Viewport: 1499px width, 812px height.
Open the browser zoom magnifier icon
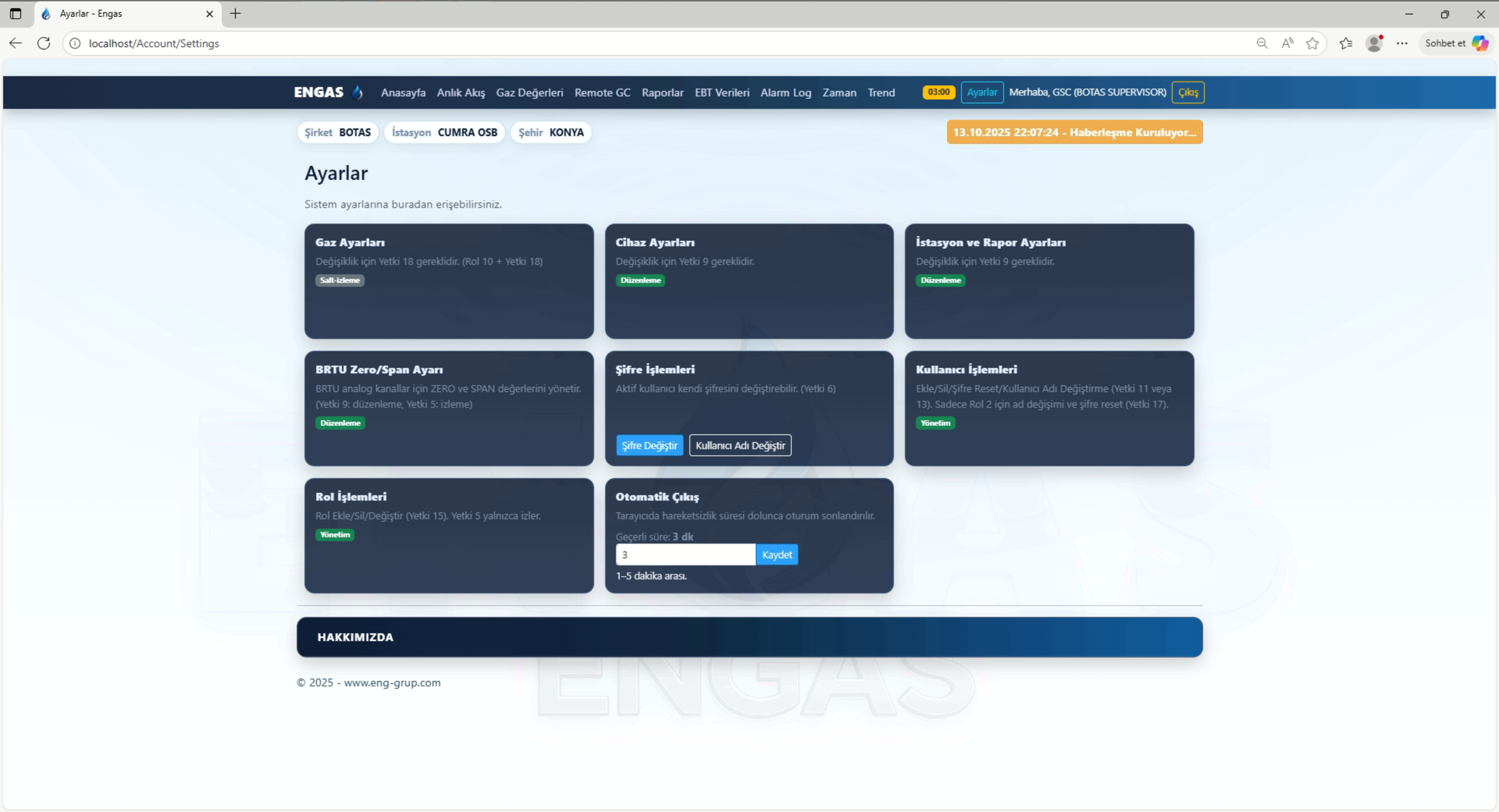point(1262,43)
